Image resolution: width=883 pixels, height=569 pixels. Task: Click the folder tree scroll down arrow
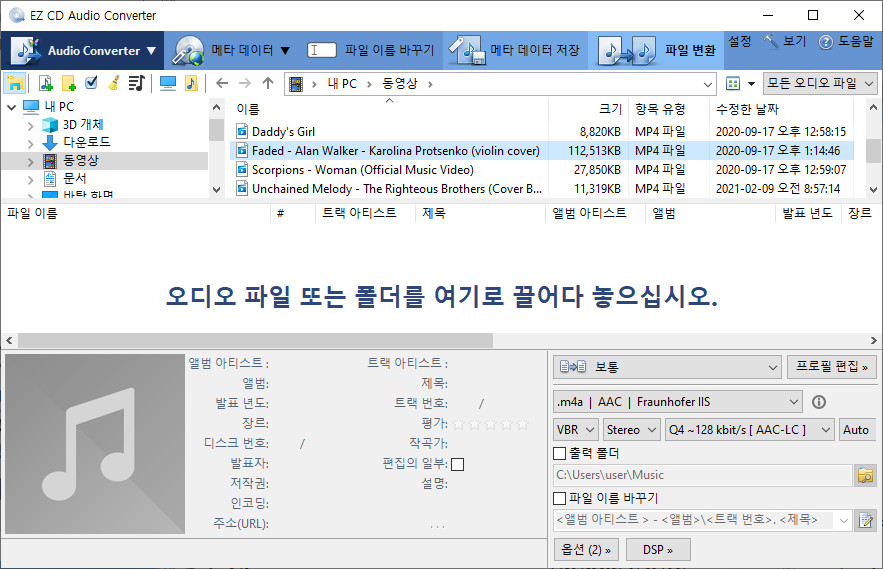tap(217, 190)
